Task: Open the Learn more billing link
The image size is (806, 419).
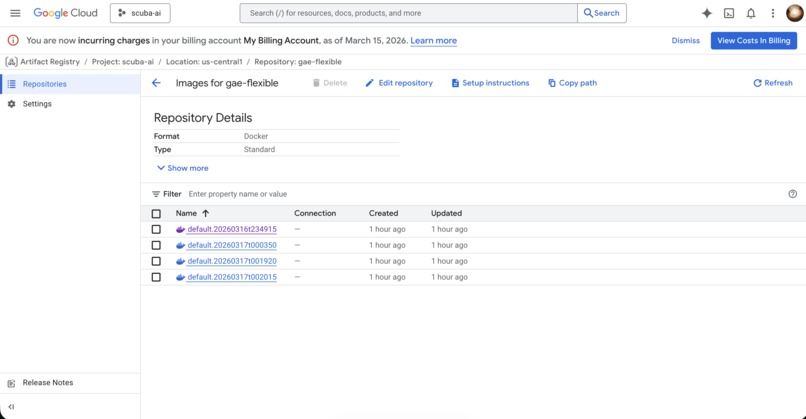Action: [433, 41]
